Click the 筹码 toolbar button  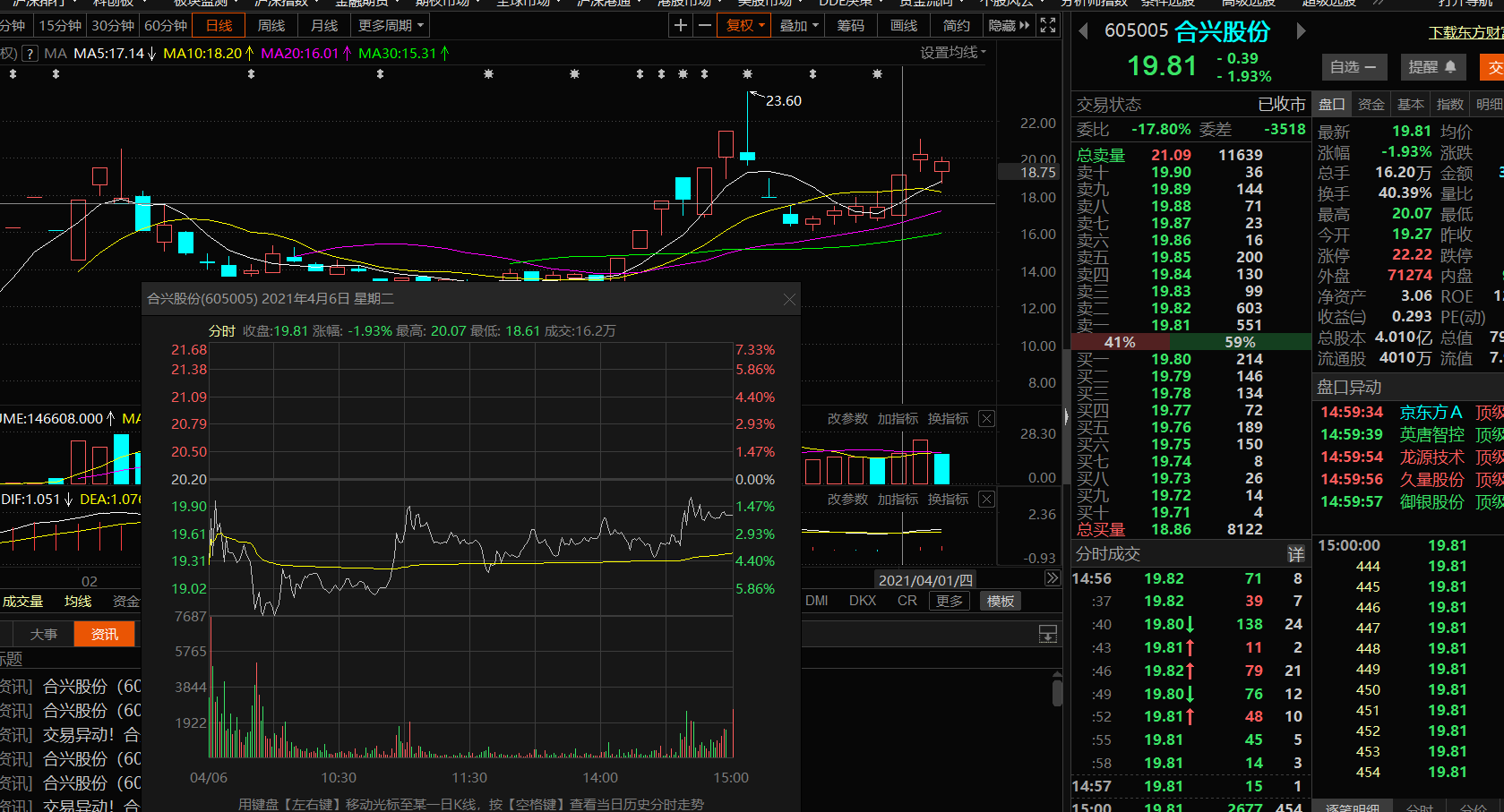[x=851, y=25]
